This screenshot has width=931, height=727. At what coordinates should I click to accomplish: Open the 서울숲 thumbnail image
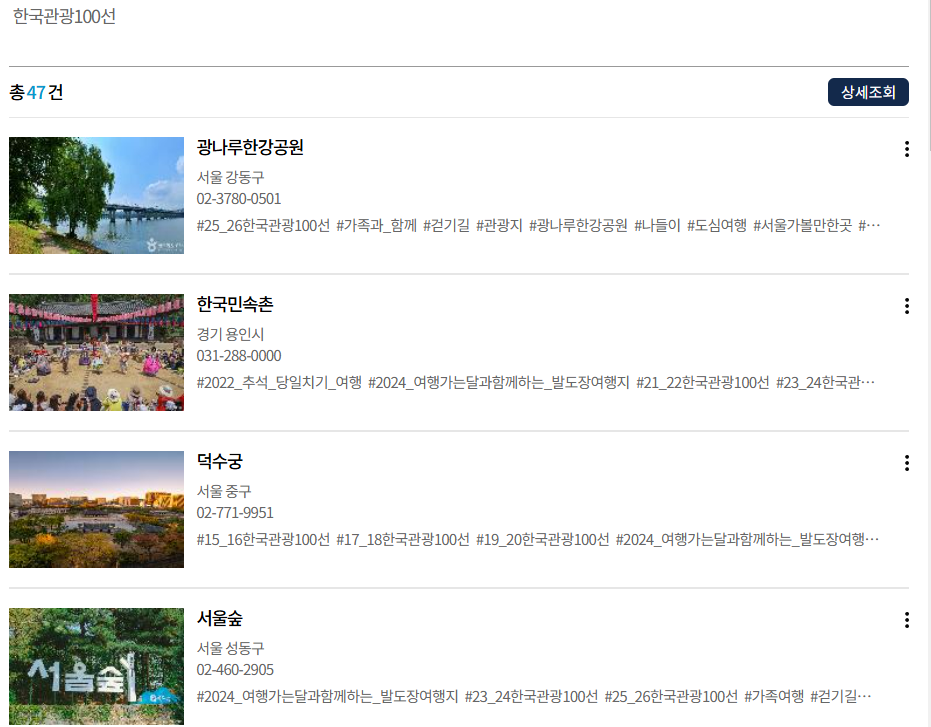point(96,665)
